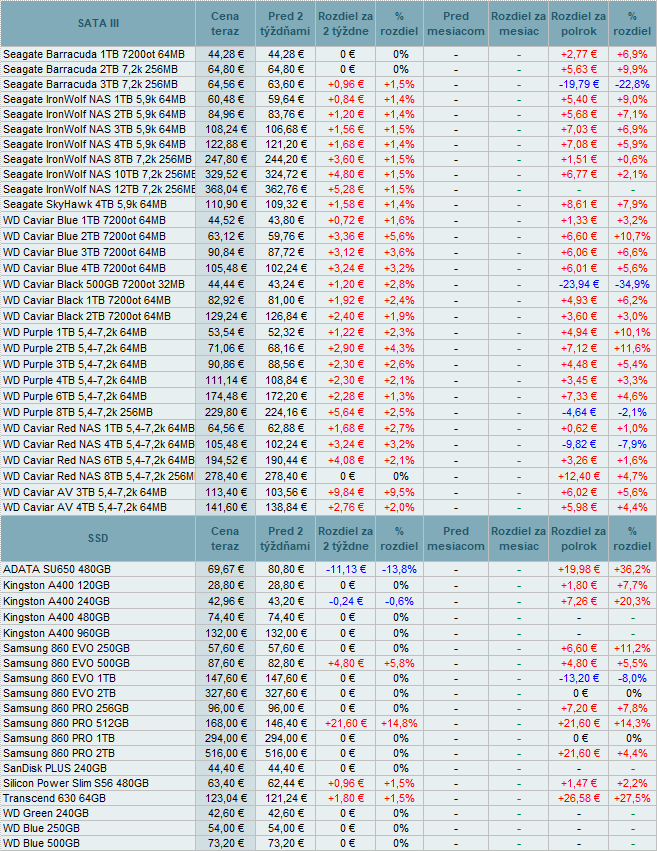Image resolution: width=657 pixels, height=851 pixels.
Task: Click Samsung 860 EVO 500GB
Action: point(66,664)
